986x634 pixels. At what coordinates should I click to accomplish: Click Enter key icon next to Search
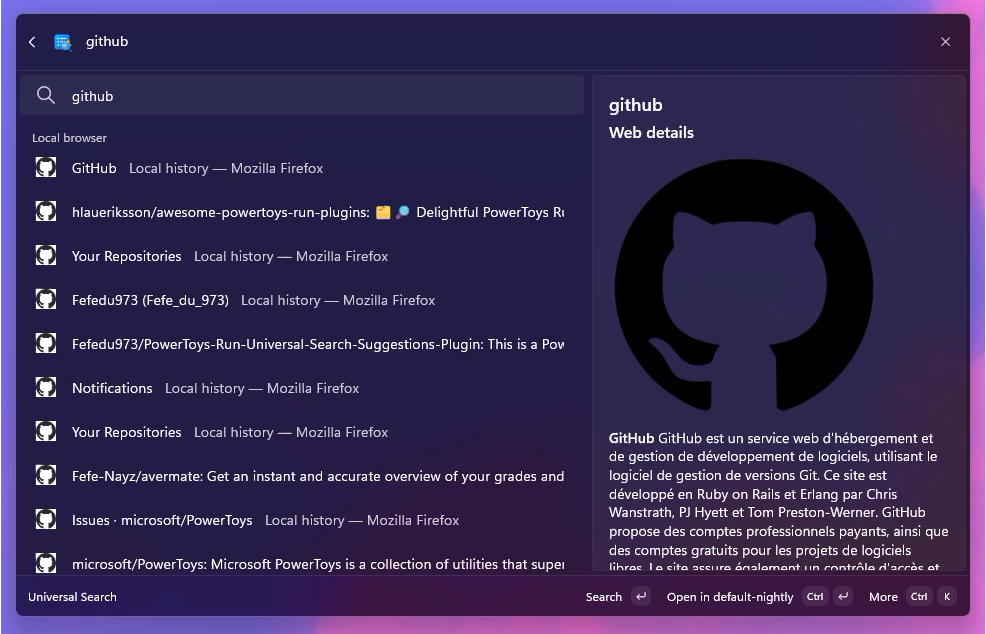(641, 596)
